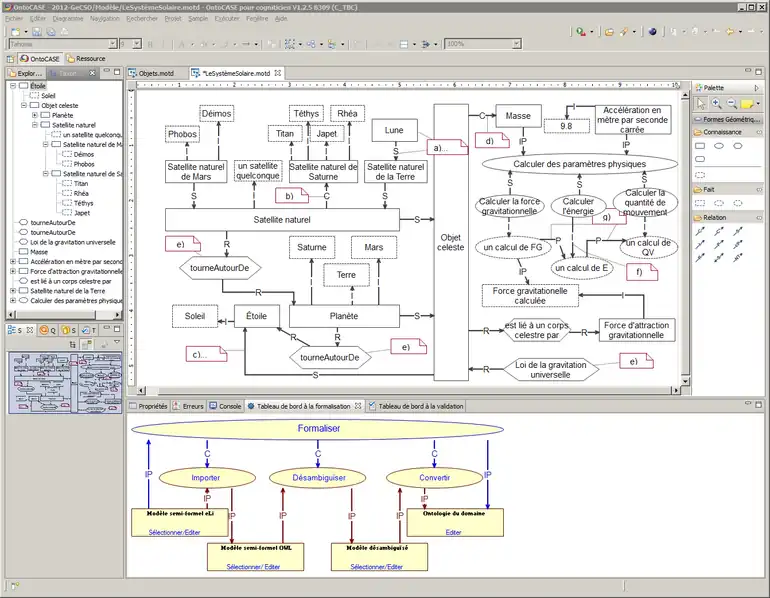Switch to the Erreurs tab
770x598 pixels.
point(190,406)
